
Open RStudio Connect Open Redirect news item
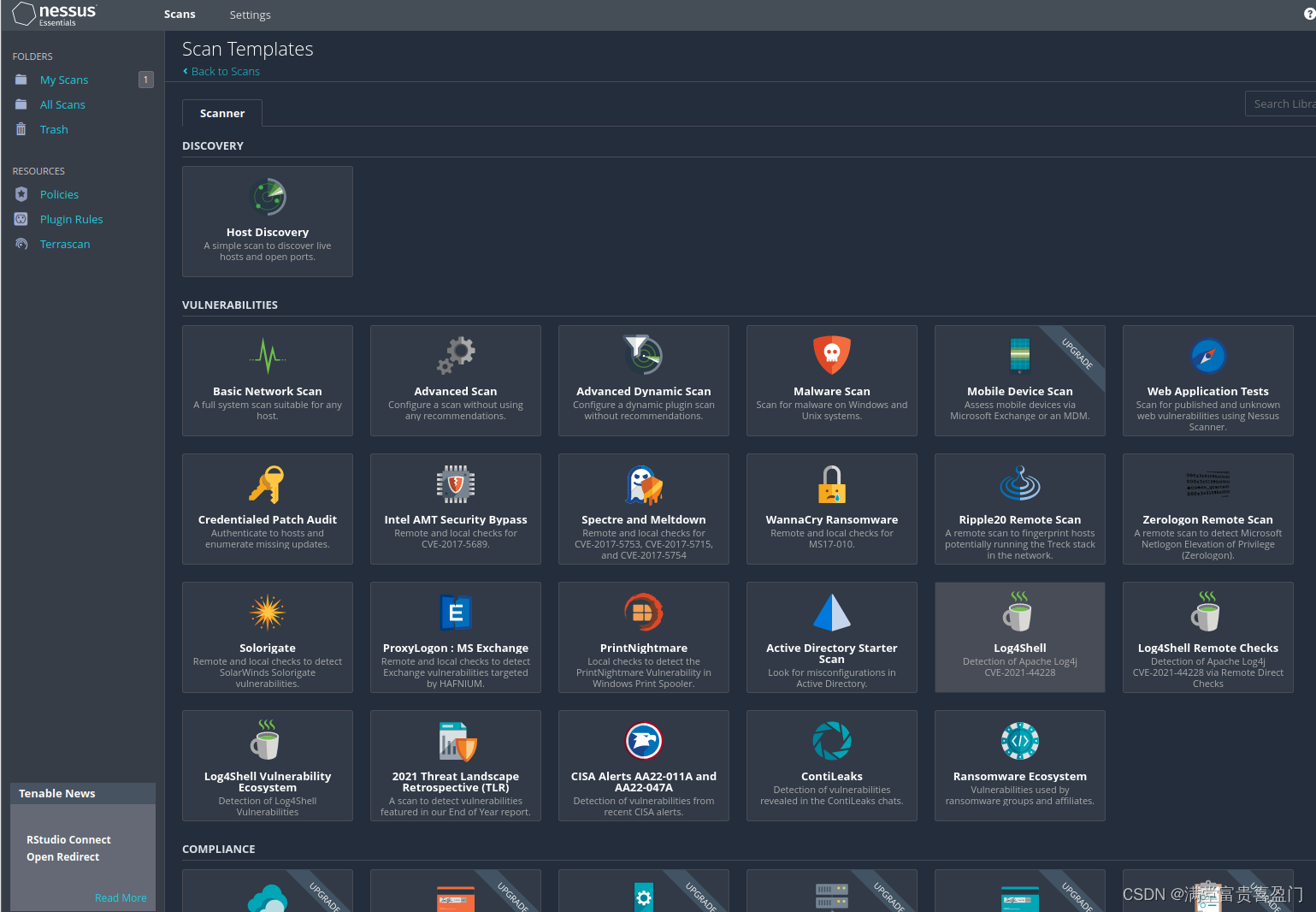[x=68, y=848]
